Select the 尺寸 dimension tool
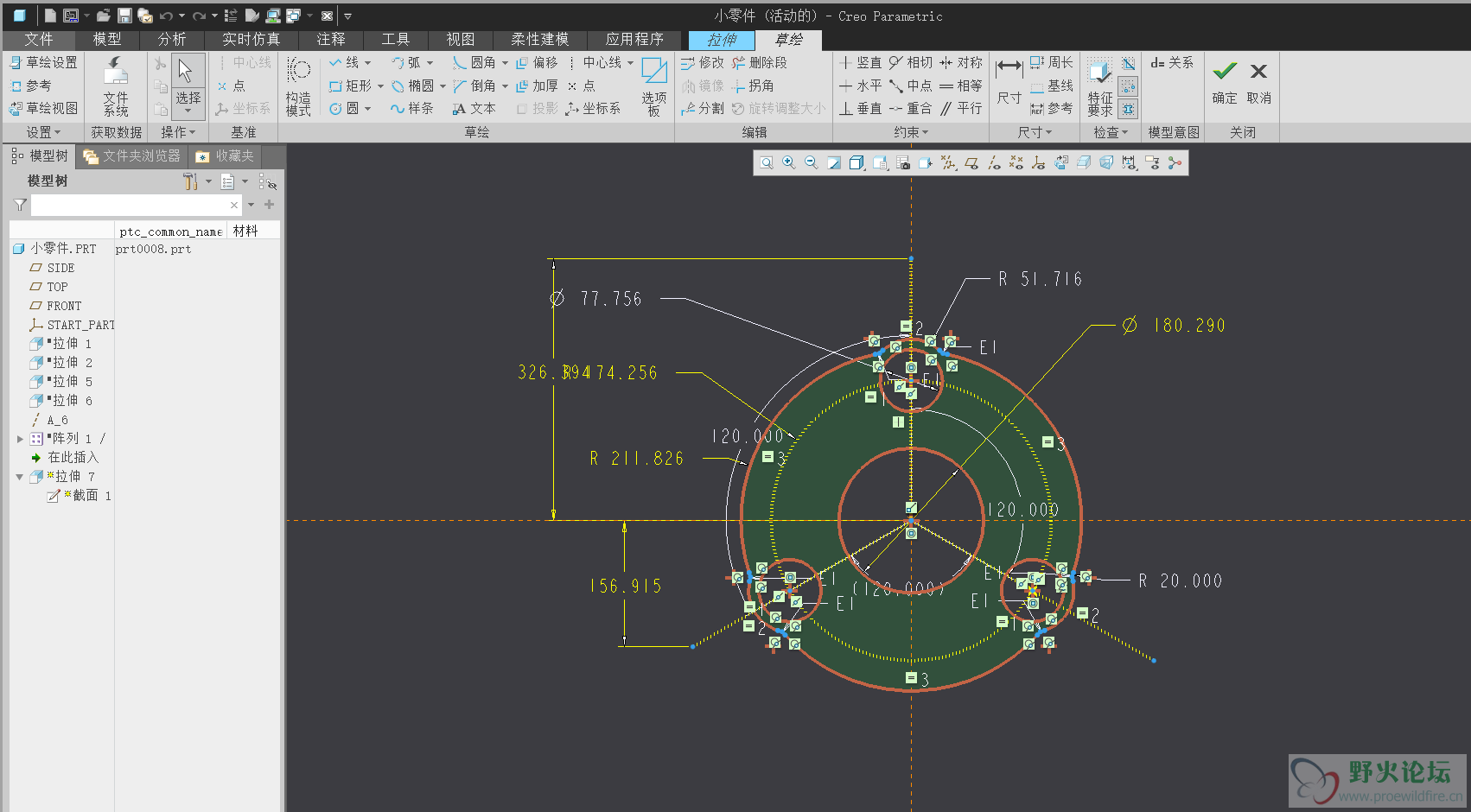 click(x=1009, y=82)
